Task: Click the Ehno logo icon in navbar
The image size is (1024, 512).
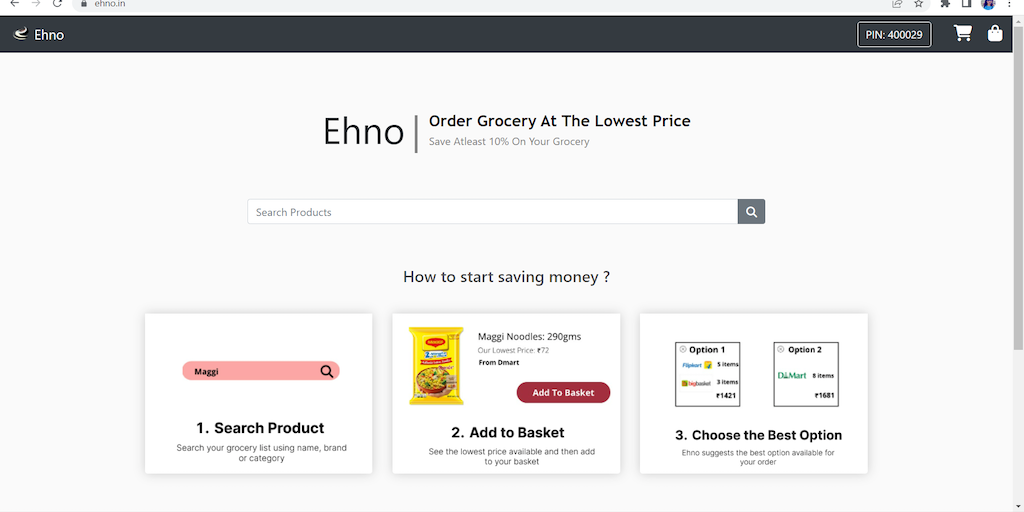Action: coord(20,34)
